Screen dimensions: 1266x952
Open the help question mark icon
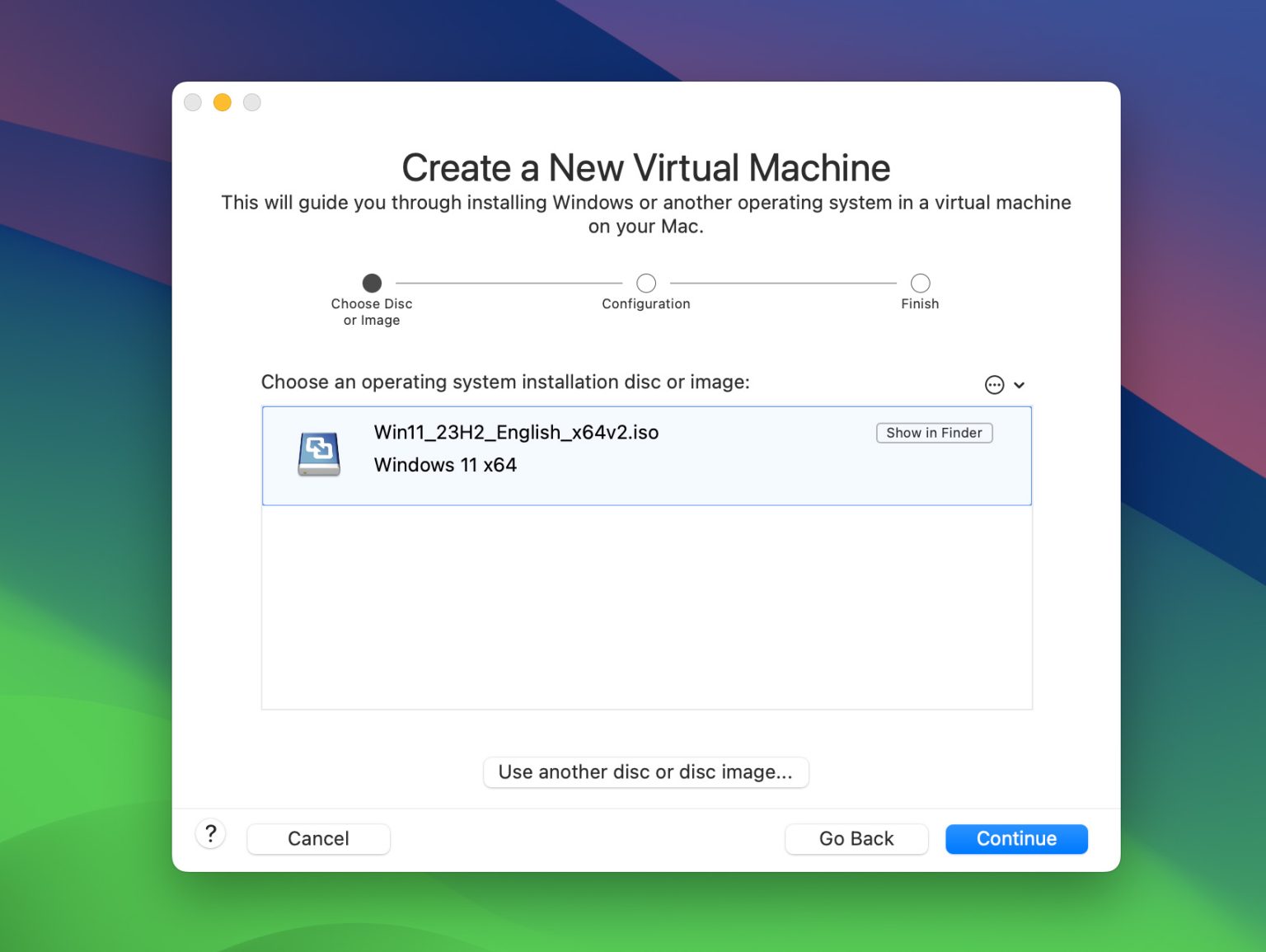pyautogui.click(x=210, y=834)
